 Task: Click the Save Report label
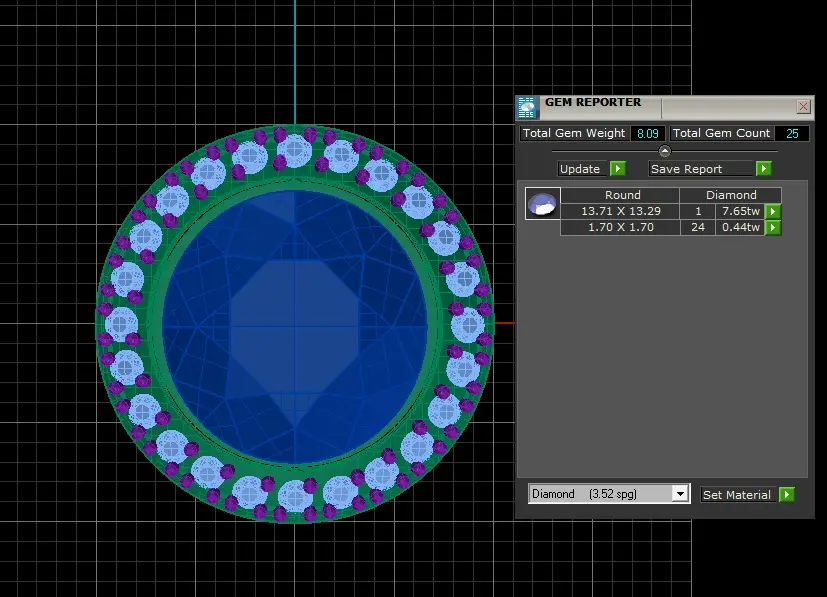701,169
